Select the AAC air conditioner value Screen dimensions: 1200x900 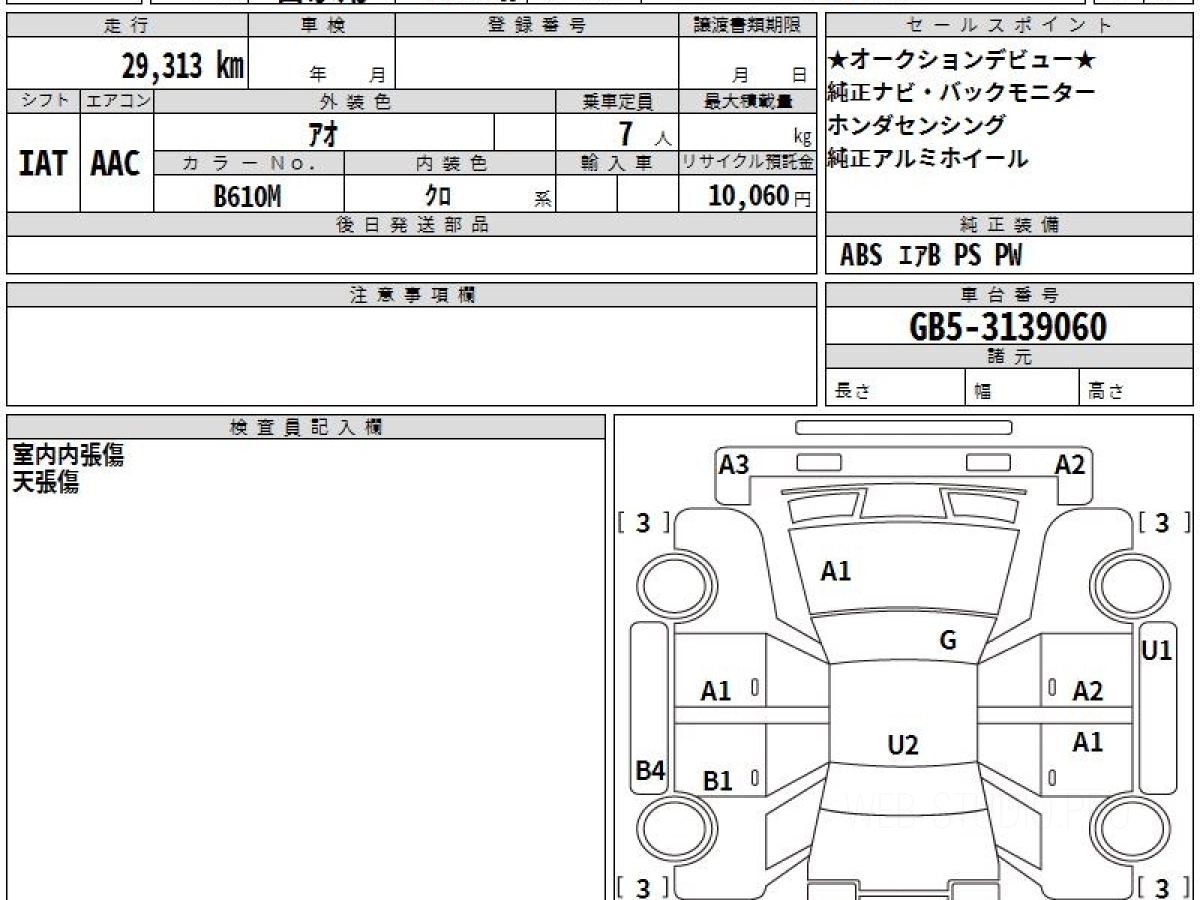(x=116, y=163)
